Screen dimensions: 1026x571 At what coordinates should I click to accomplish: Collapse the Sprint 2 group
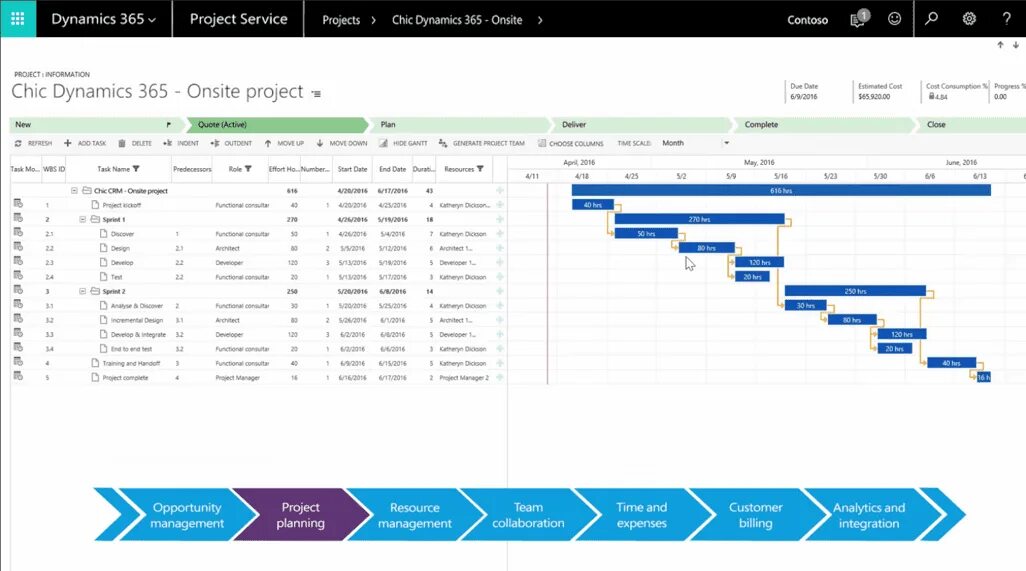pos(83,292)
